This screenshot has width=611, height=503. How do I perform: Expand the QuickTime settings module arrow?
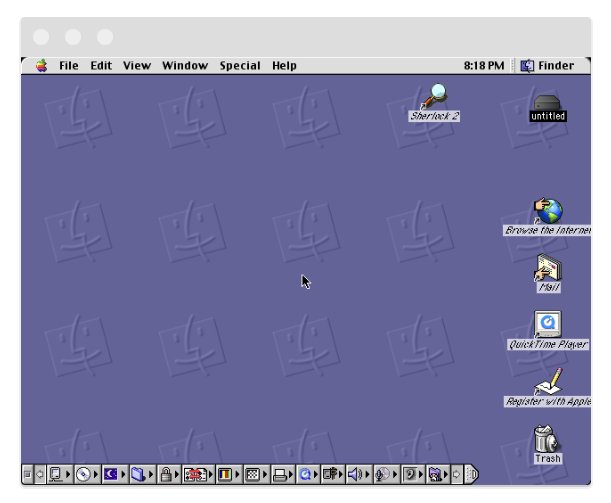[x=316, y=474]
